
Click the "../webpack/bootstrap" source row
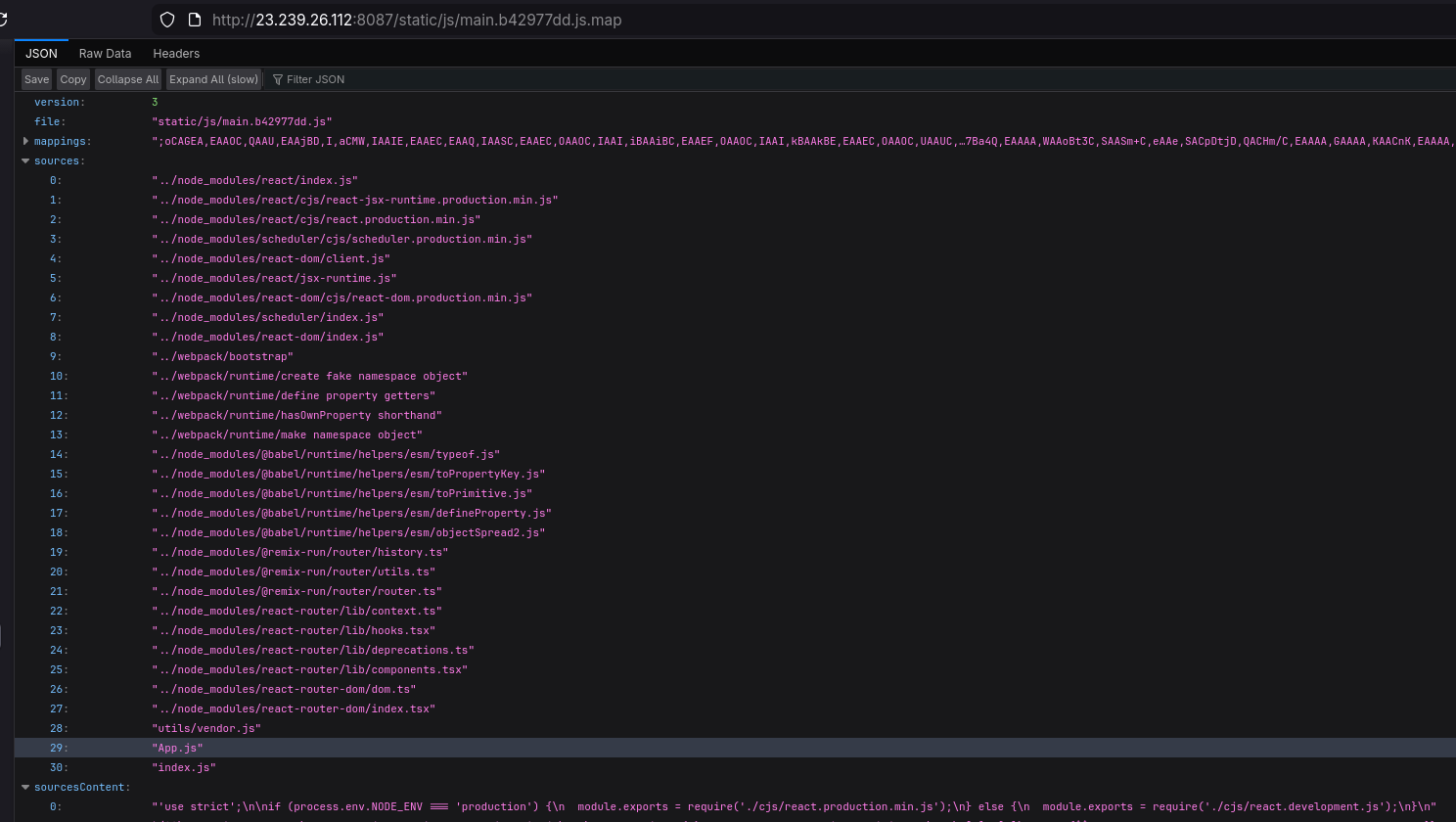click(222, 356)
